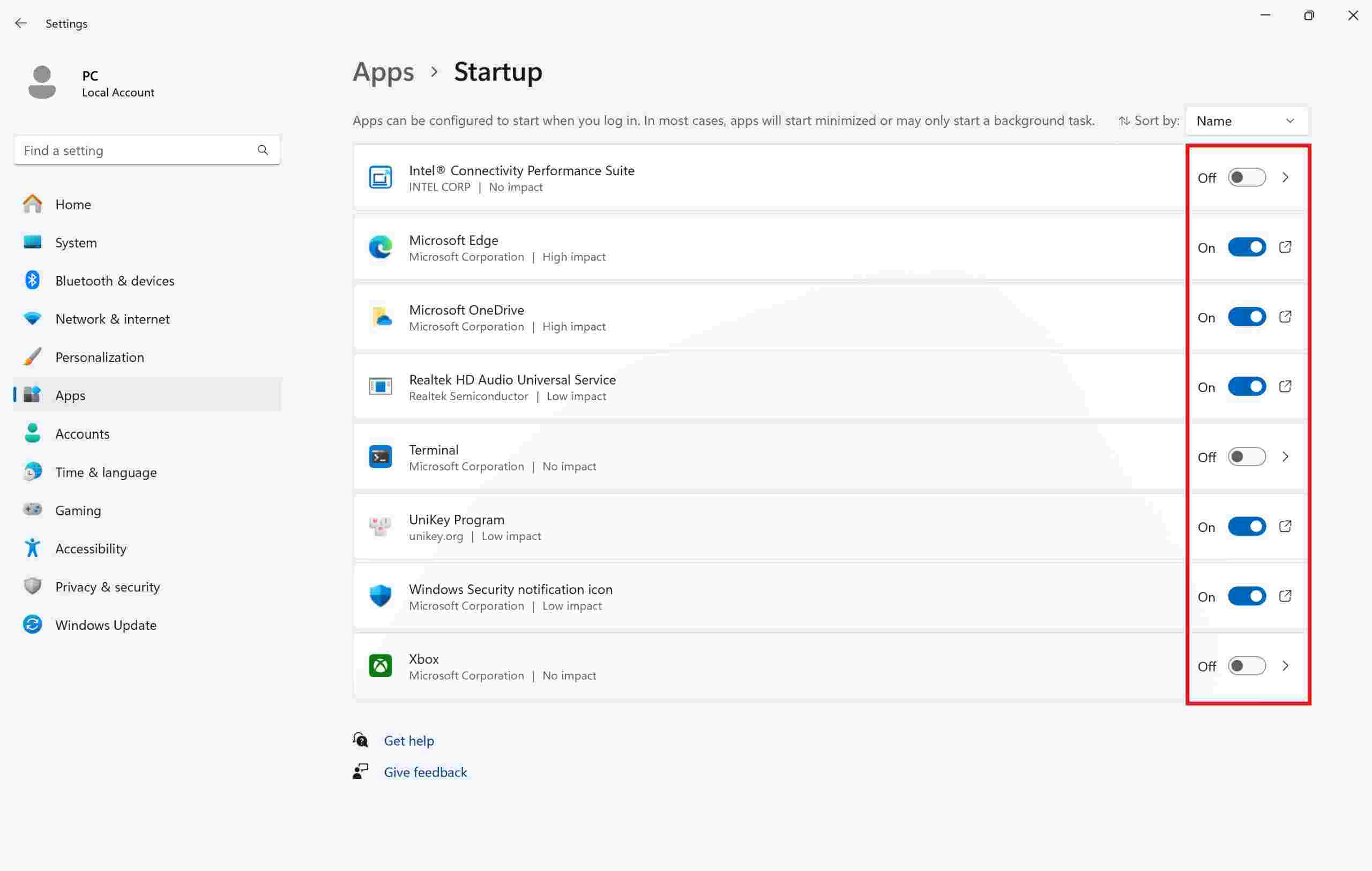Click the search magnifier in Find a setting
This screenshot has height=871, width=1372.
pos(263,151)
